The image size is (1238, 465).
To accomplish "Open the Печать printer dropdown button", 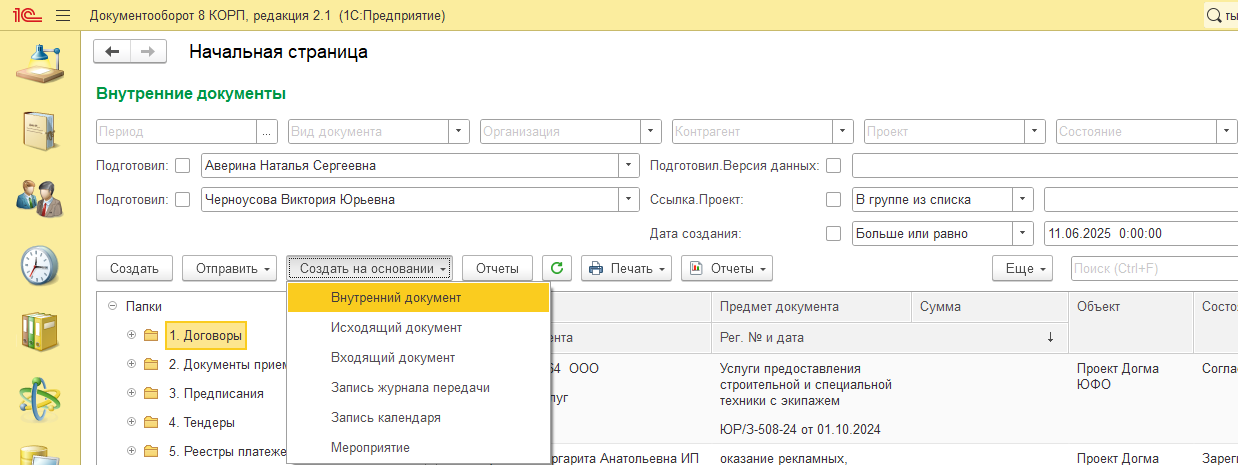I will tap(627, 268).
